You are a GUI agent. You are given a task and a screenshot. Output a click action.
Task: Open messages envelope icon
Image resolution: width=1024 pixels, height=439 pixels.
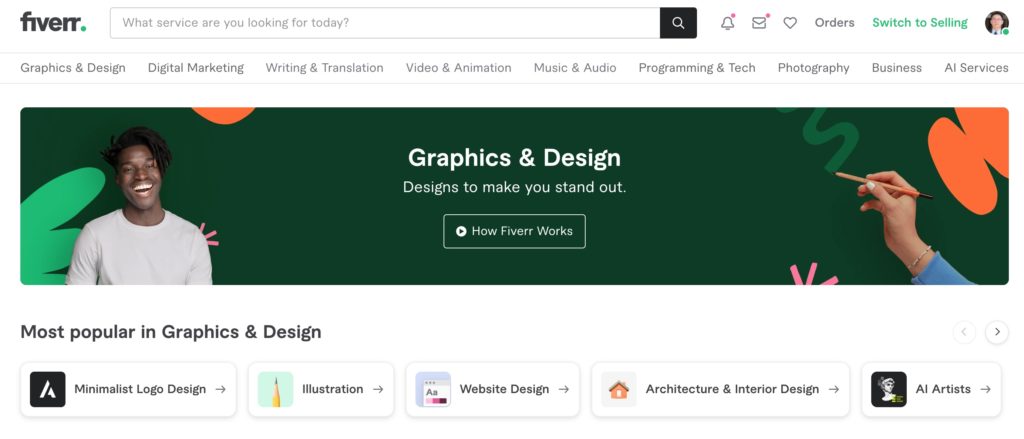pos(759,23)
